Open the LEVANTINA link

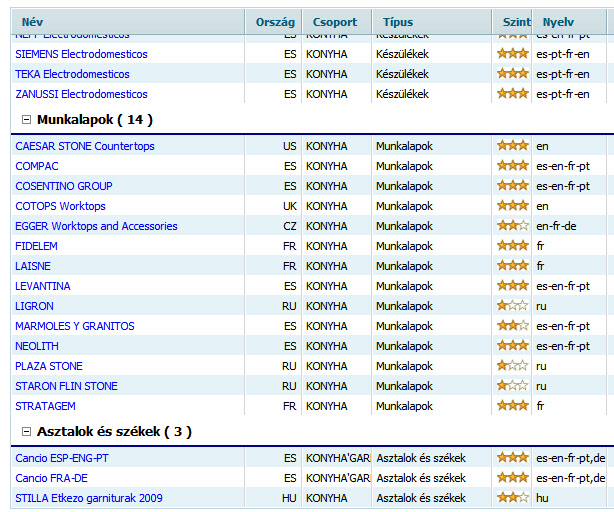tap(43, 286)
